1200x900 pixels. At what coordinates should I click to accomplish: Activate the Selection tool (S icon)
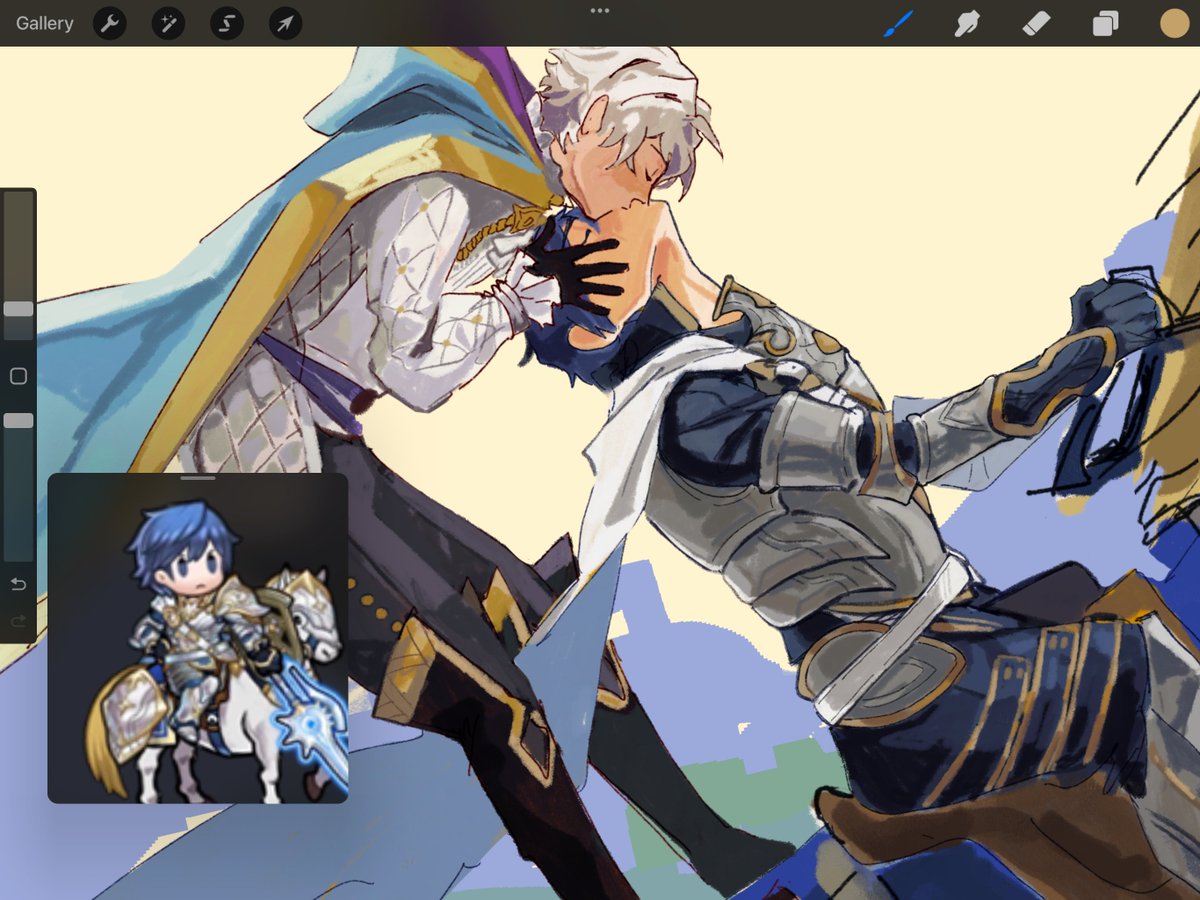pyautogui.click(x=226, y=23)
